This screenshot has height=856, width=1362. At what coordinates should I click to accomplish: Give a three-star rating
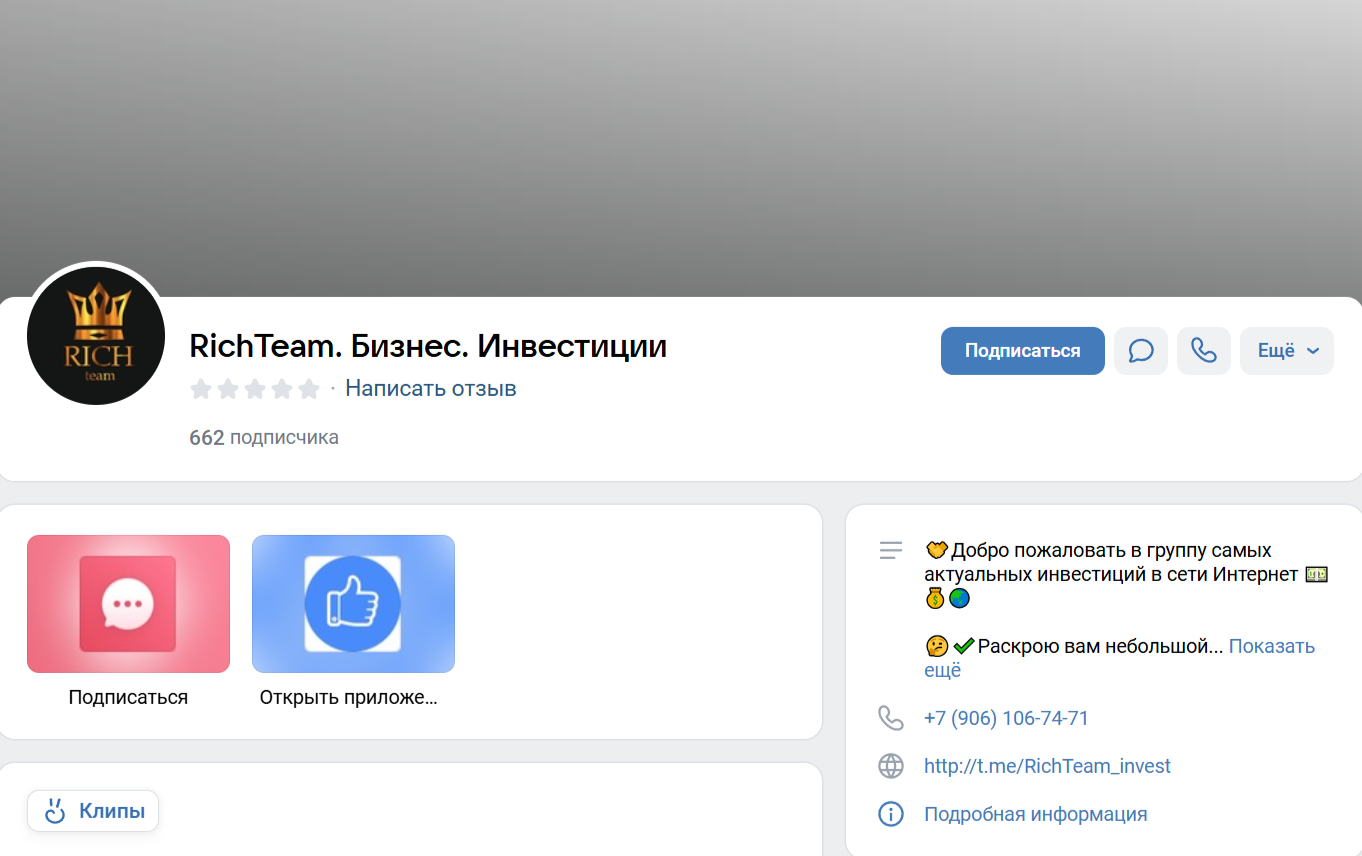coord(255,388)
